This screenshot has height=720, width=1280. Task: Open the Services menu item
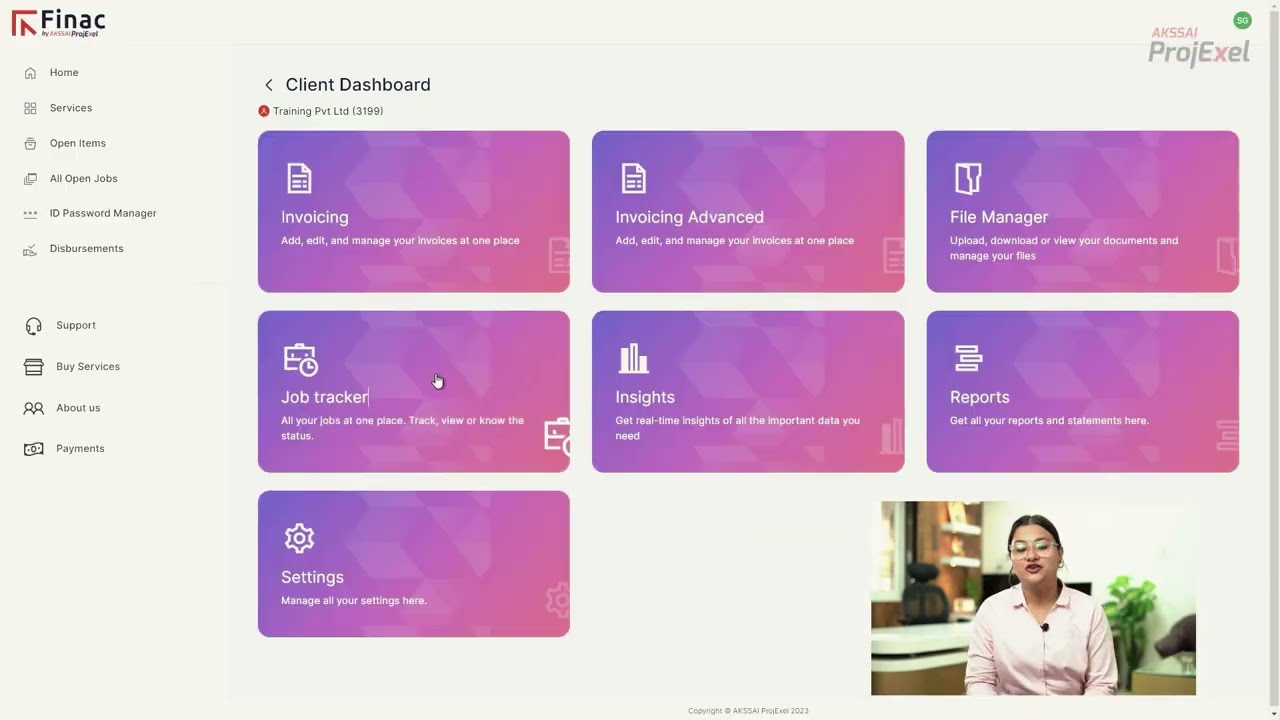[71, 108]
